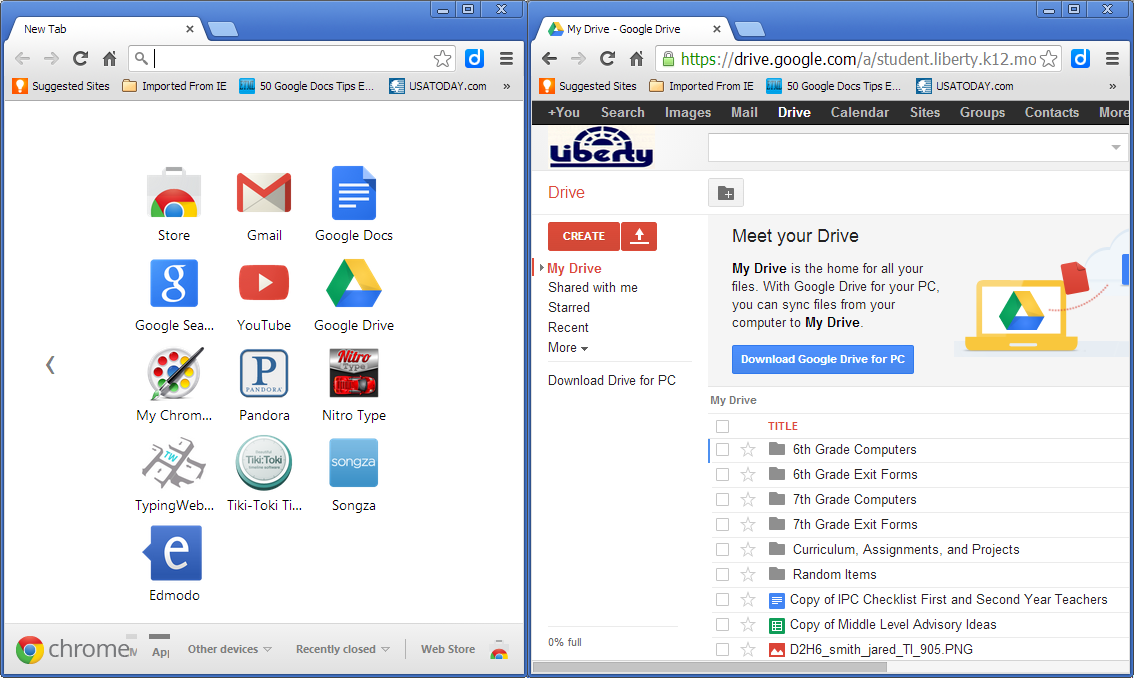Click the new folder icon in Drive

[726, 193]
